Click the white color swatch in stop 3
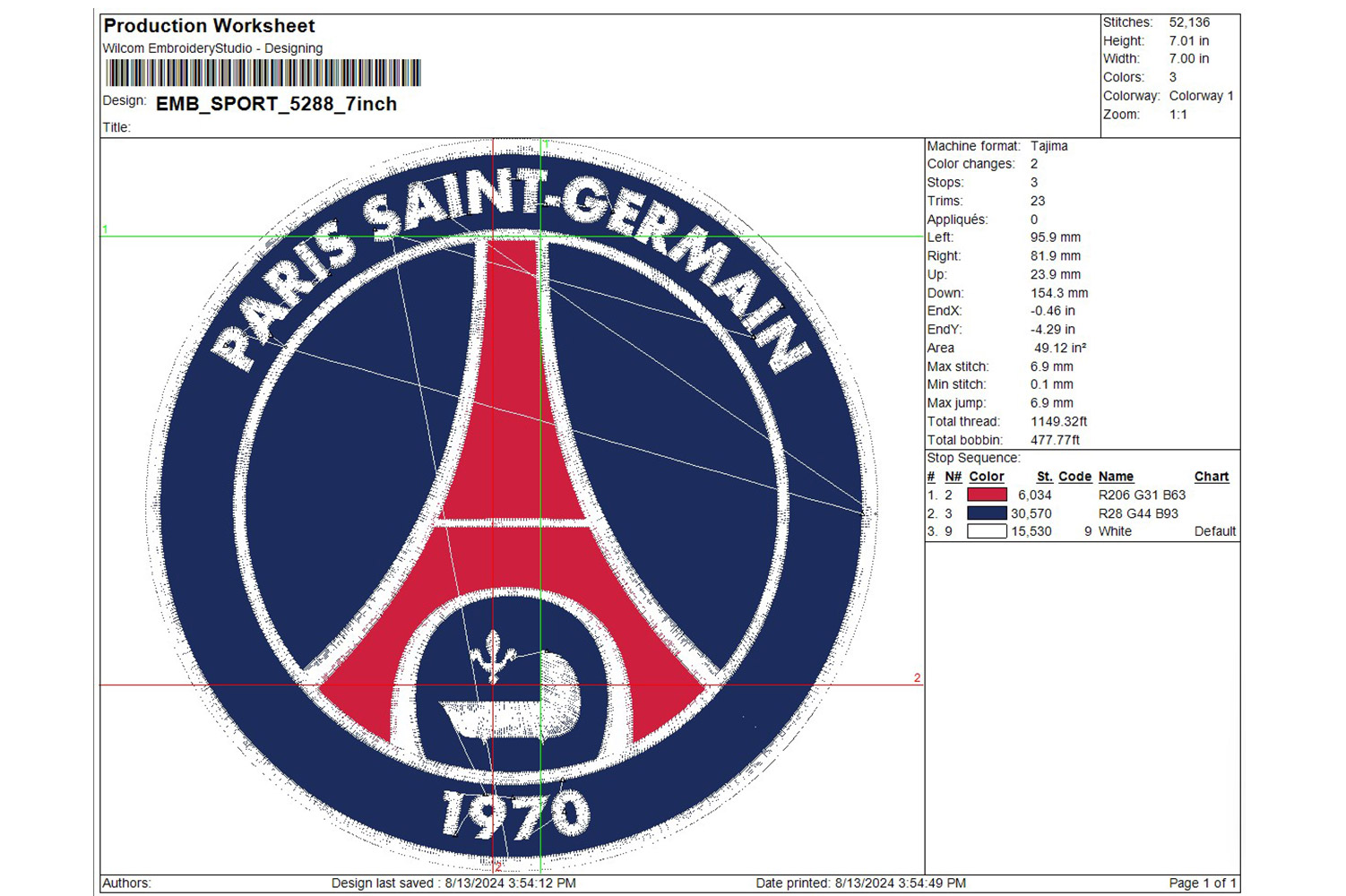 pyautogui.click(x=987, y=531)
